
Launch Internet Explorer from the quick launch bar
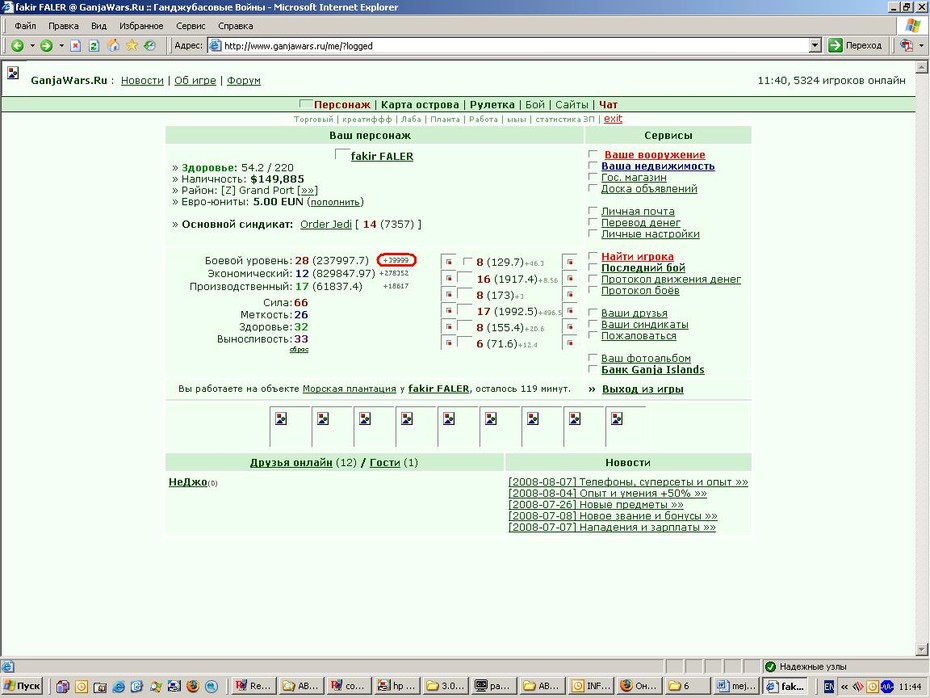click(x=119, y=686)
